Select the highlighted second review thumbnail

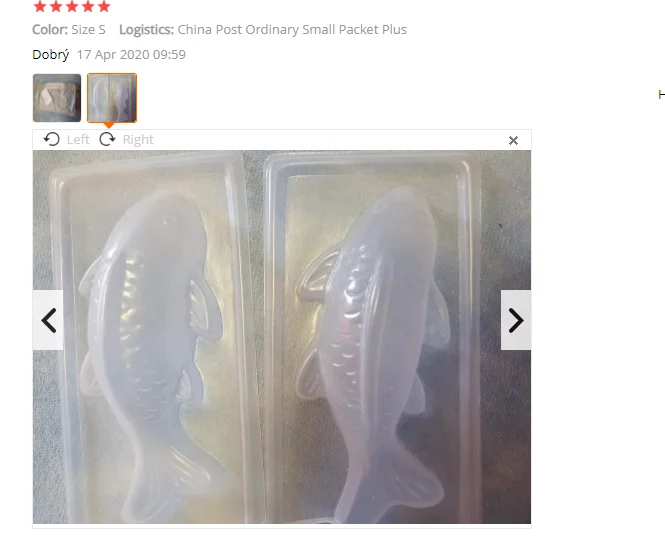tap(112, 98)
